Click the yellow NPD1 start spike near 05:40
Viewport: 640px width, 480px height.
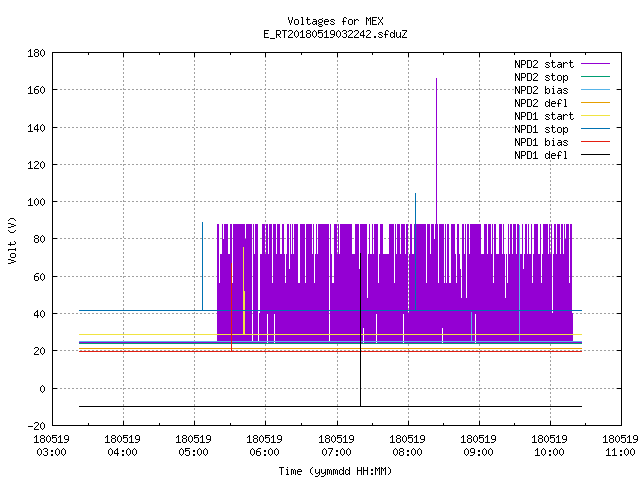[244, 291]
